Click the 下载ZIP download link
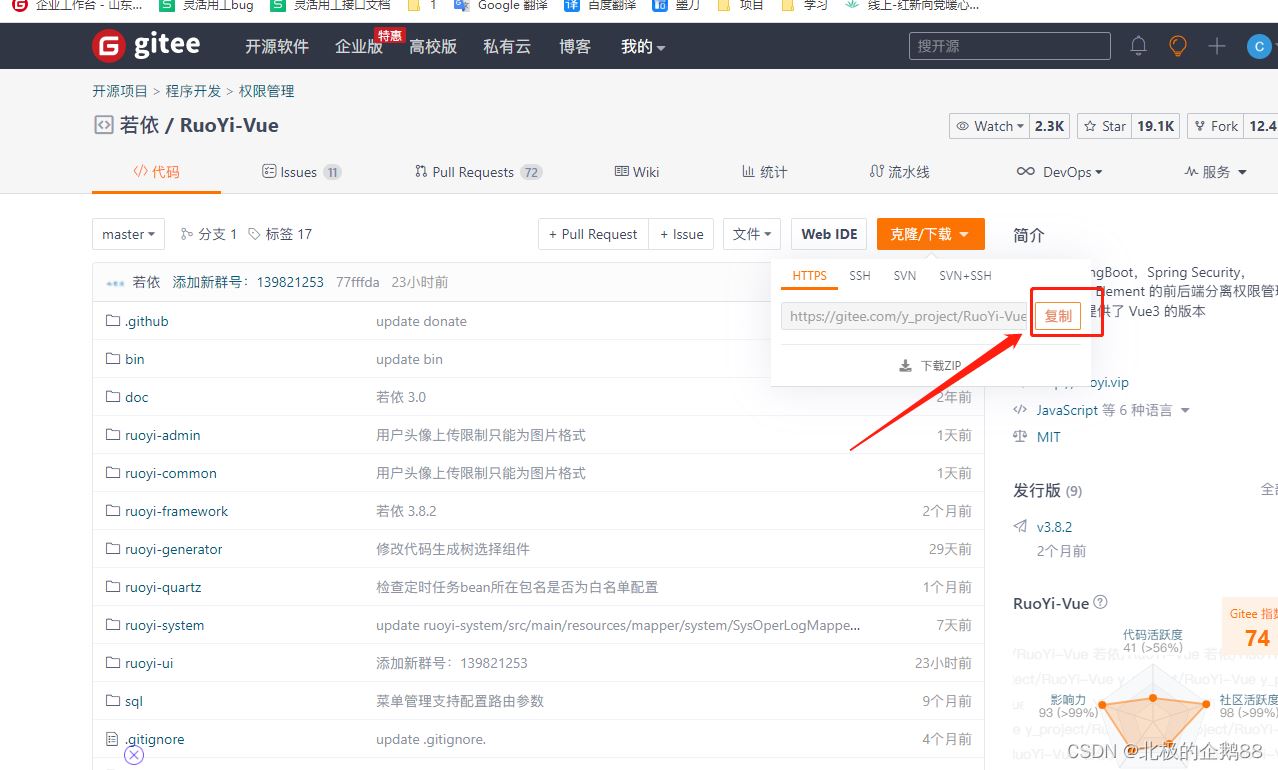The height and width of the screenshot is (770, 1278). pyautogui.click(x=930, y=364)
